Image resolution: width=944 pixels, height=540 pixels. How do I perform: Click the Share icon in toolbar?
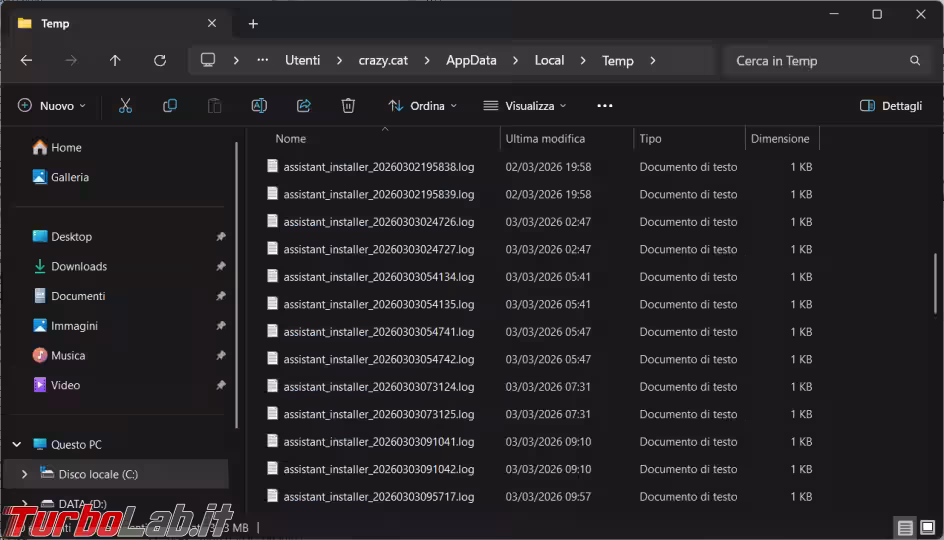click(x=304, y=106)
